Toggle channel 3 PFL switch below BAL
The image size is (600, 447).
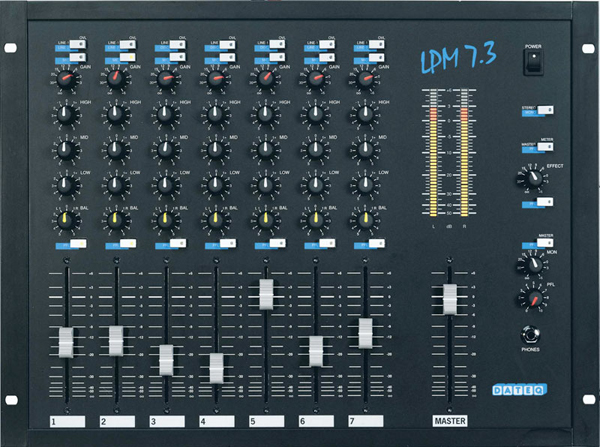(x=178, y=243)
